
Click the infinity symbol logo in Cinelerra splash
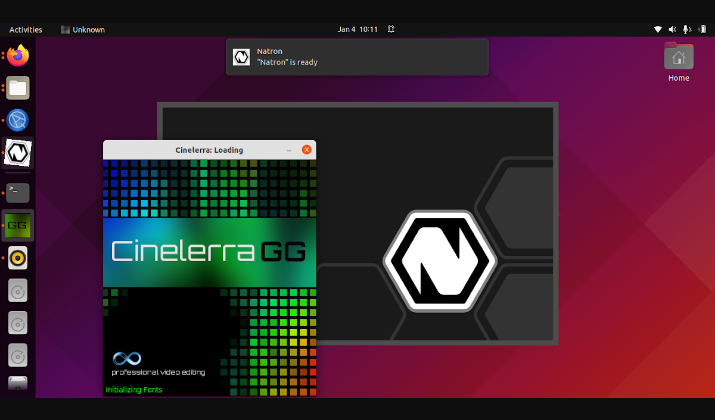coord(127,358)
